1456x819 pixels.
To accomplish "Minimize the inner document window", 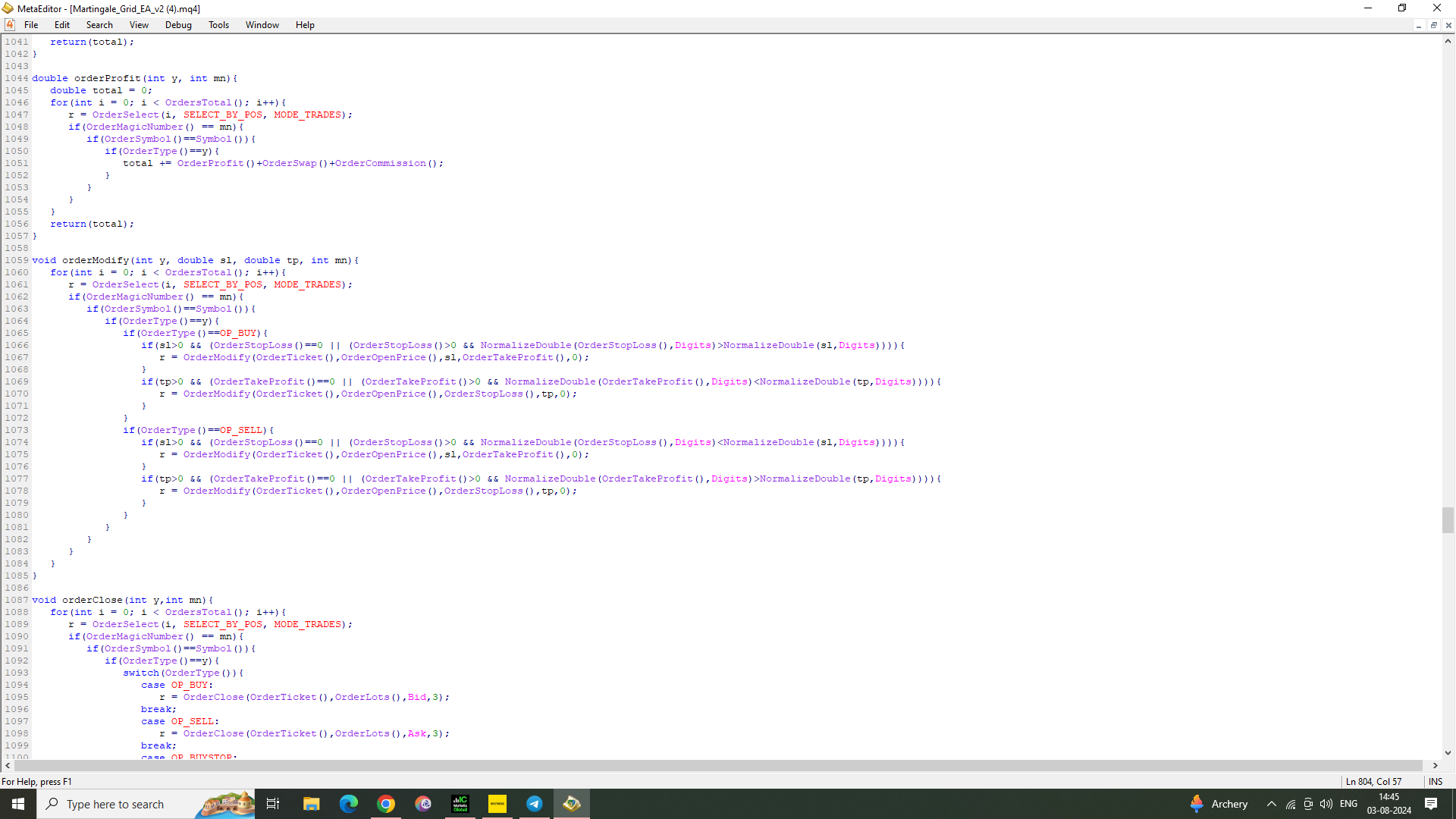I will pyautogui.click(x=1419, y=25).
